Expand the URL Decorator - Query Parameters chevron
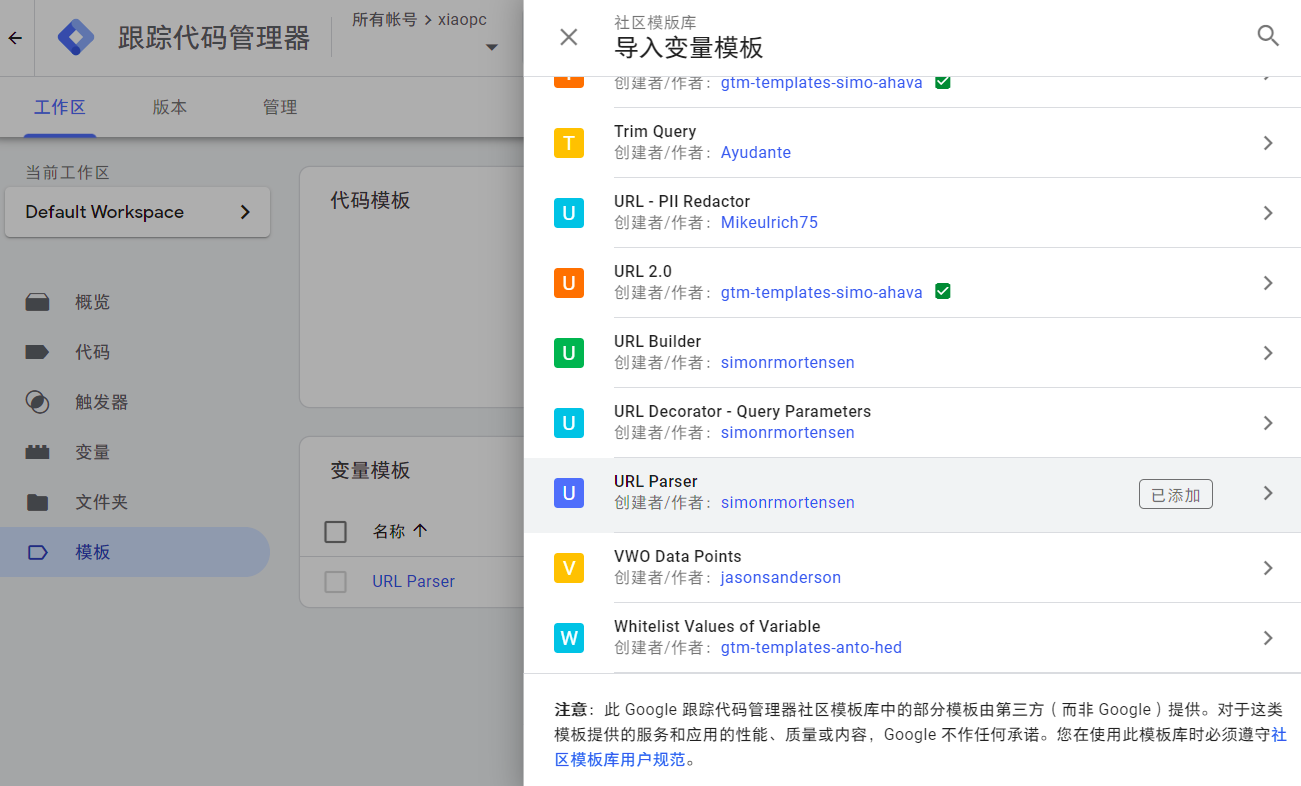The width and height of the screenshot is (1301, 786). pyautogui.click(x=1268, y=423)
